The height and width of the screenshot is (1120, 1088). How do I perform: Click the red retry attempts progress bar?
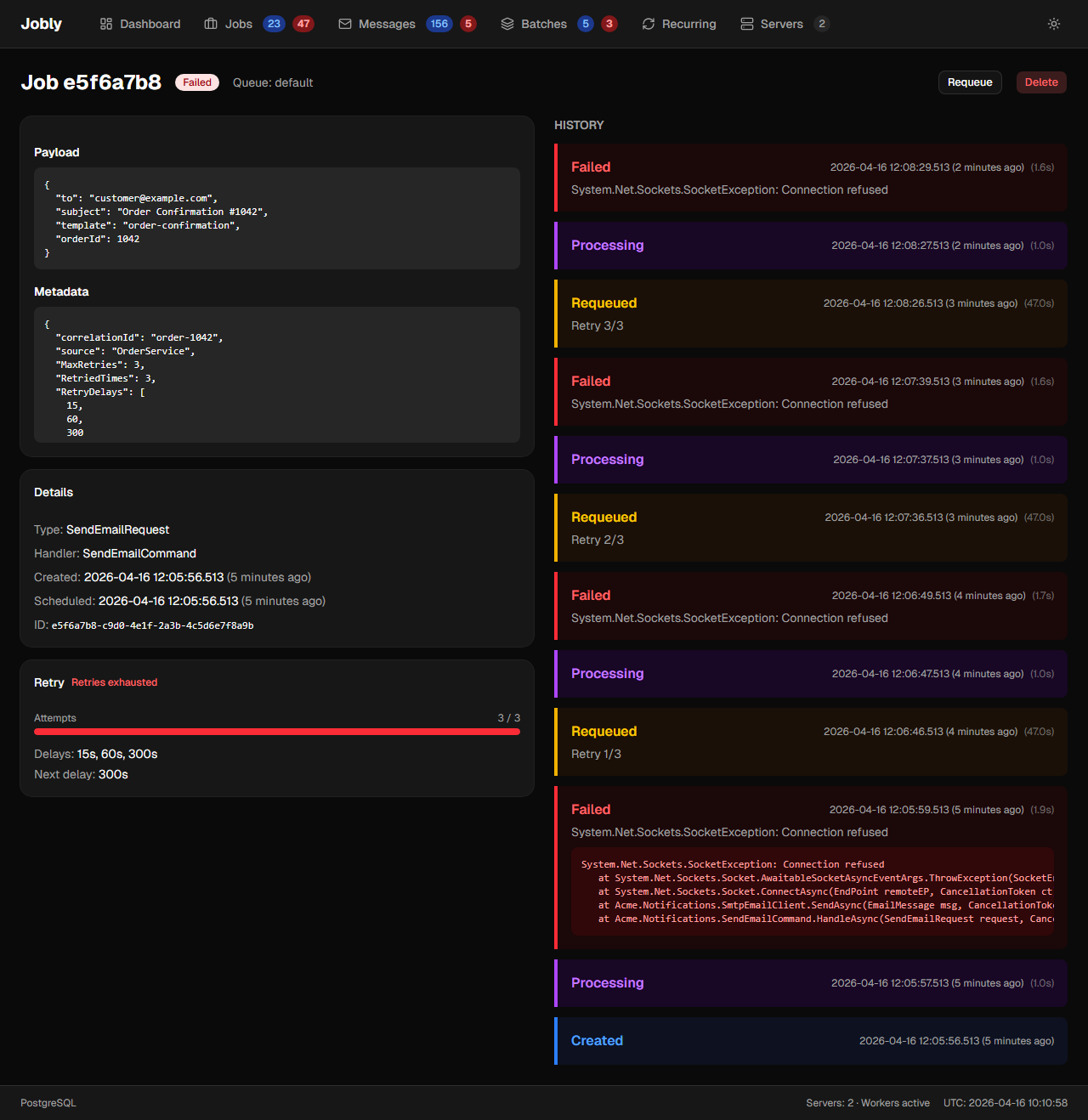(277, 732)
